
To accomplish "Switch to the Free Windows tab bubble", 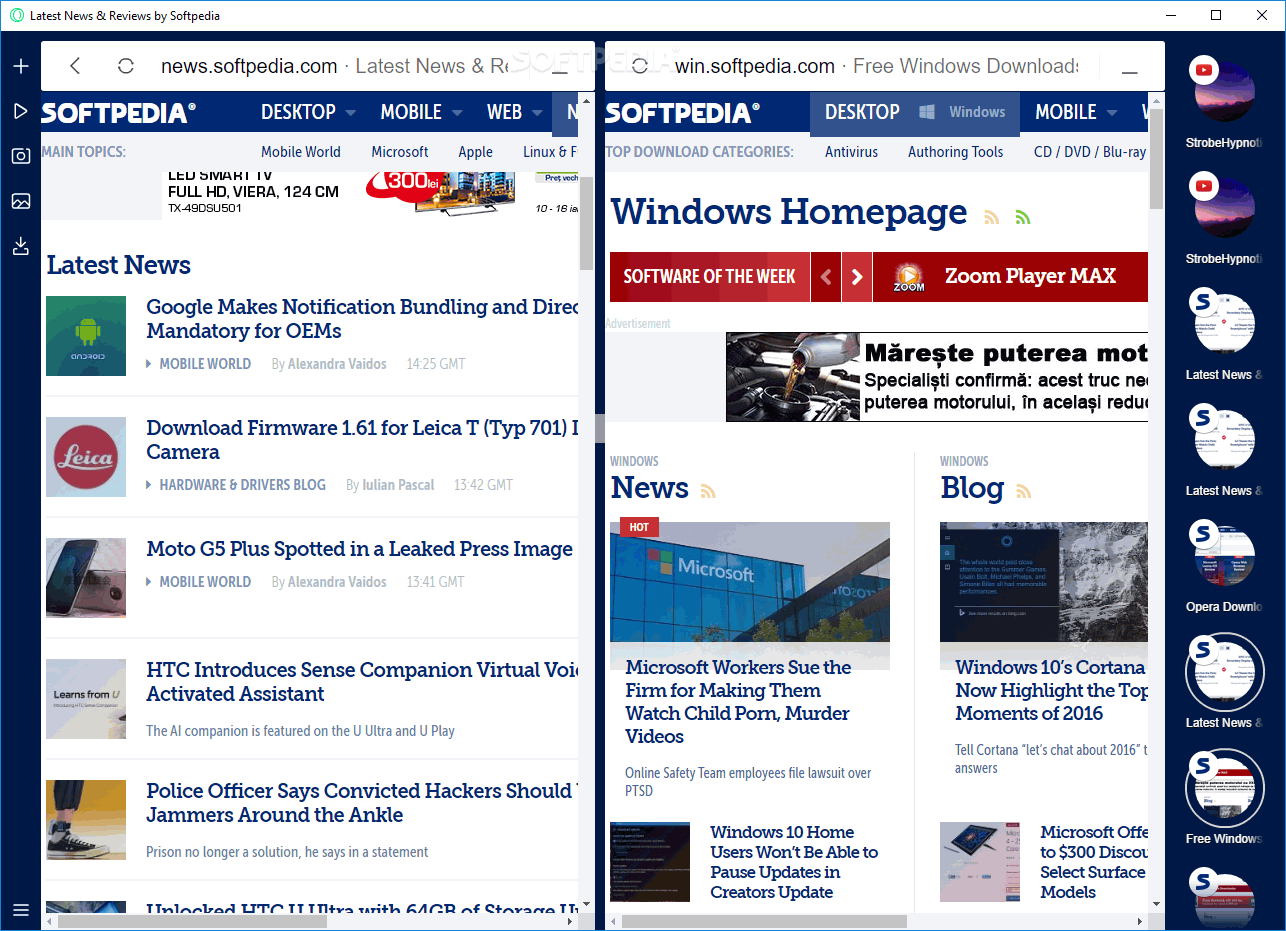I will tap(1224, 787).
